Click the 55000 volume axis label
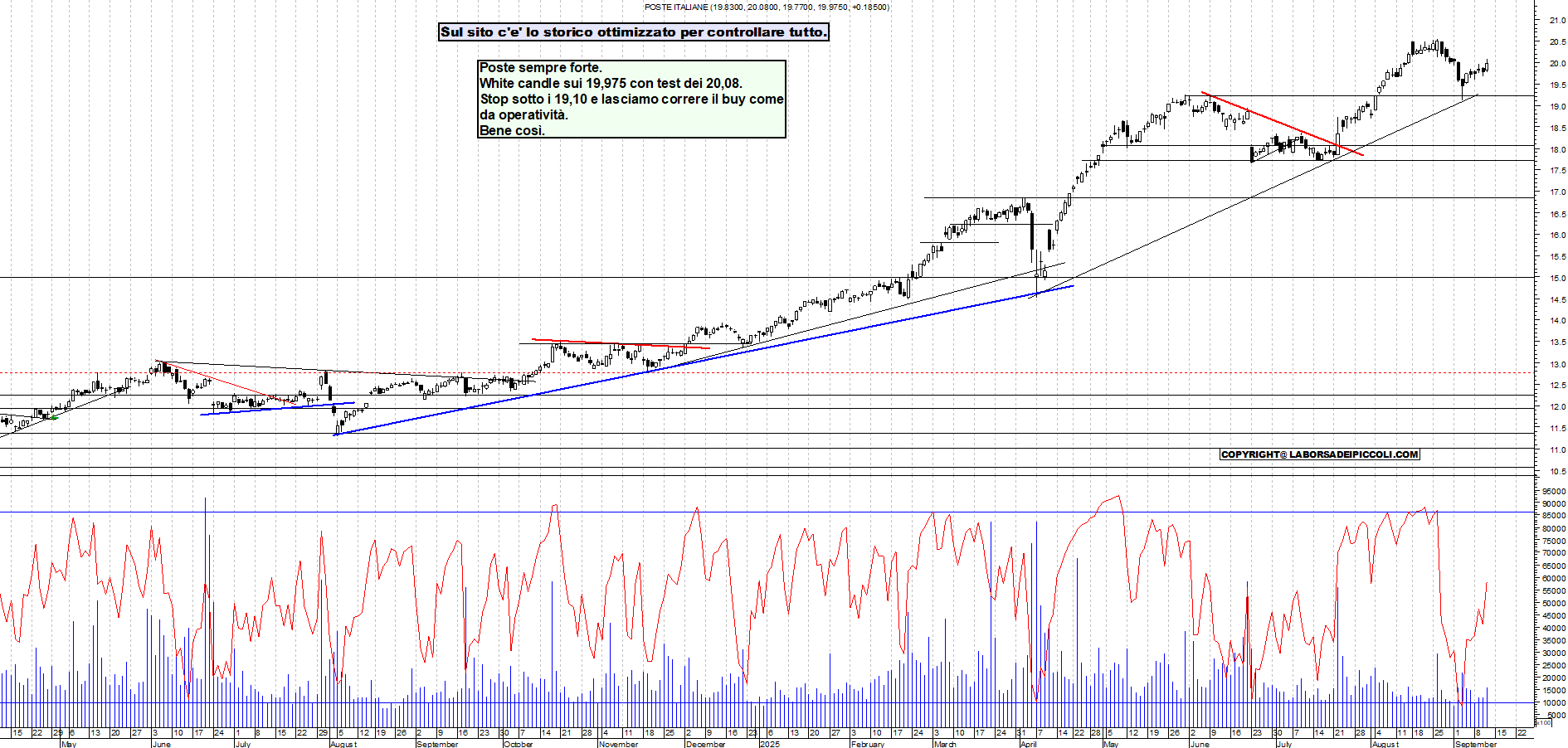 [x=1554, y=591]
